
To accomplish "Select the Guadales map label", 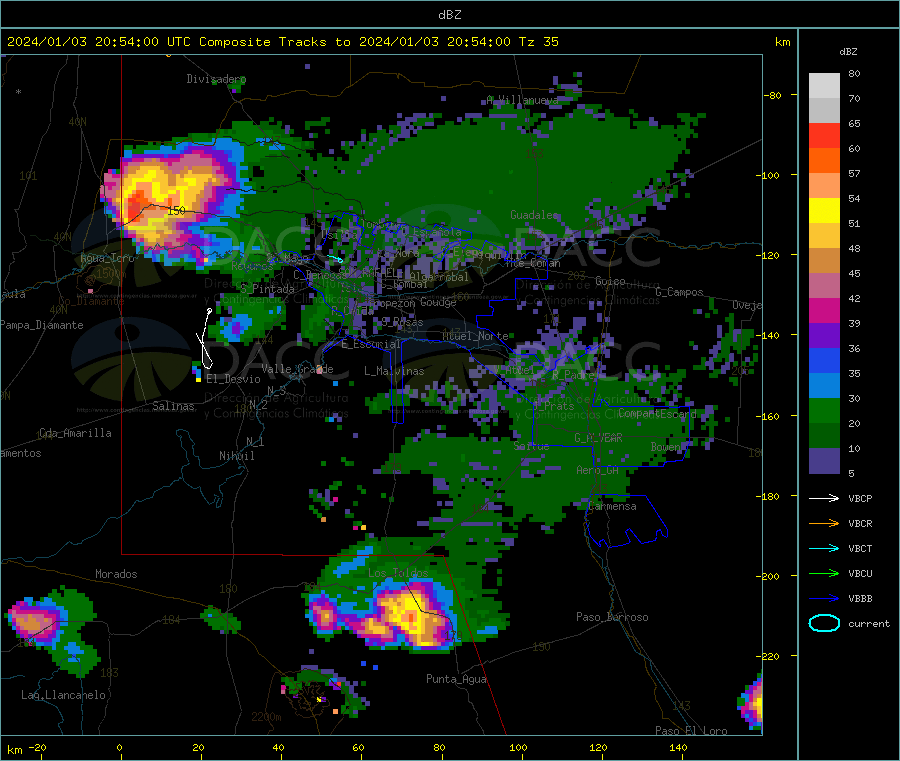I will [534, 215].
